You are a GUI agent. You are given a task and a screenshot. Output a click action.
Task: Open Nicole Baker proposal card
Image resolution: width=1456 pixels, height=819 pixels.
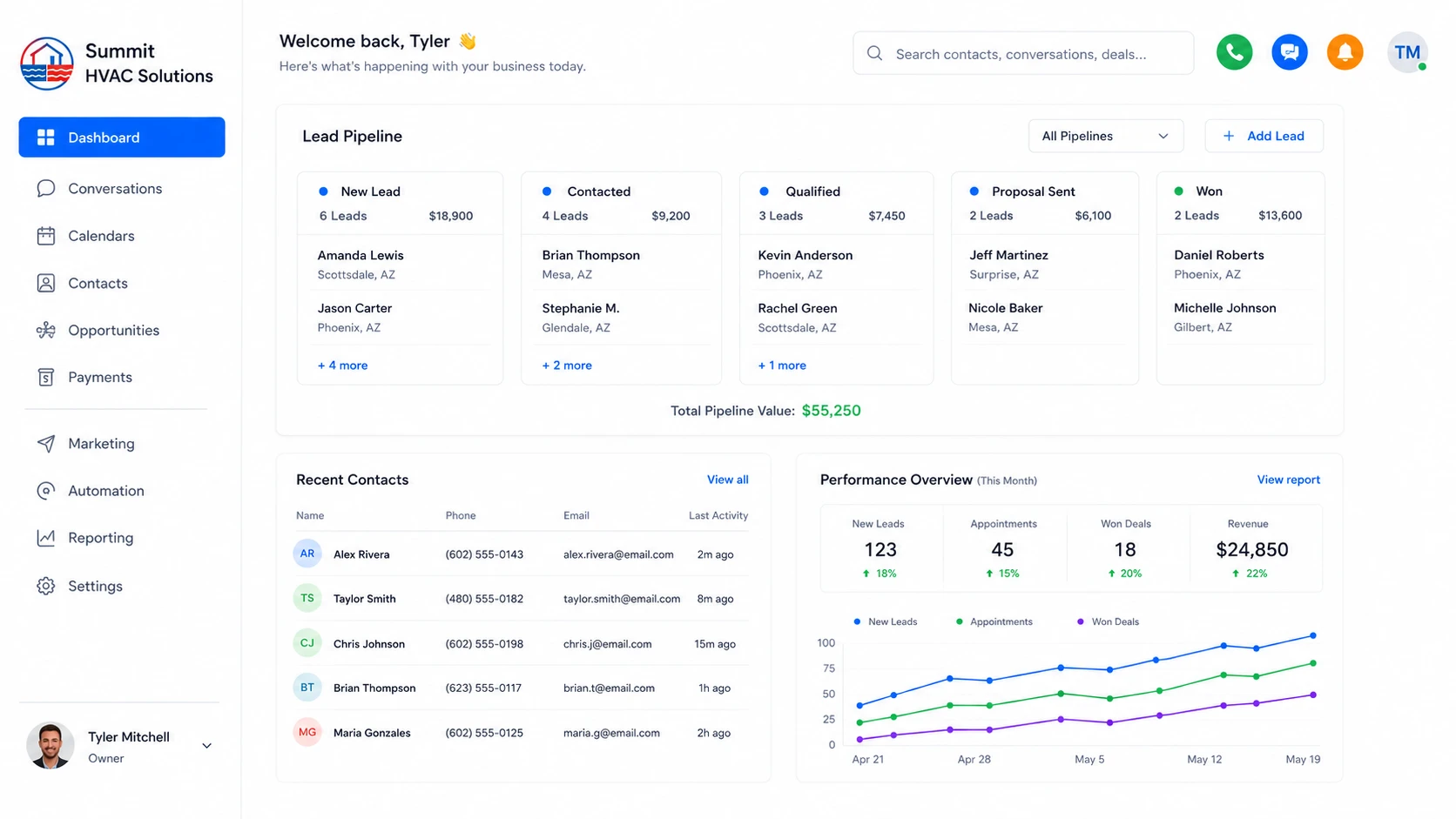point(1045,317)
